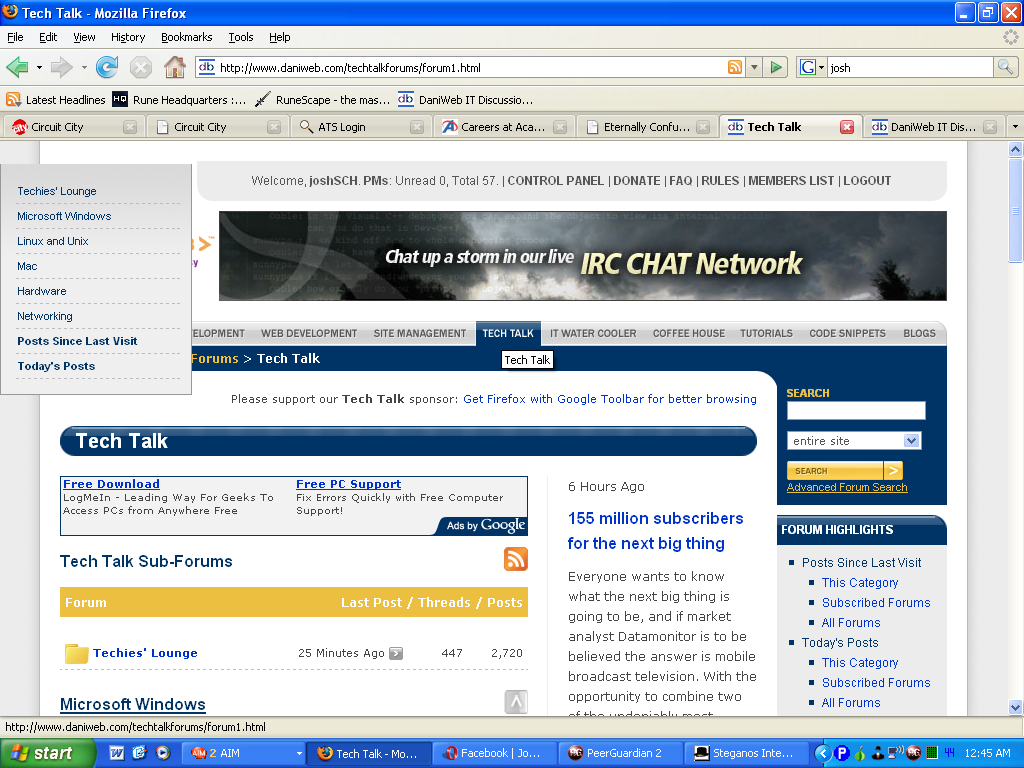Viewport: 1024px width, 768px height.
Task: Collapse the Microsoft Windows section arrow
Action: coord(516,702)
